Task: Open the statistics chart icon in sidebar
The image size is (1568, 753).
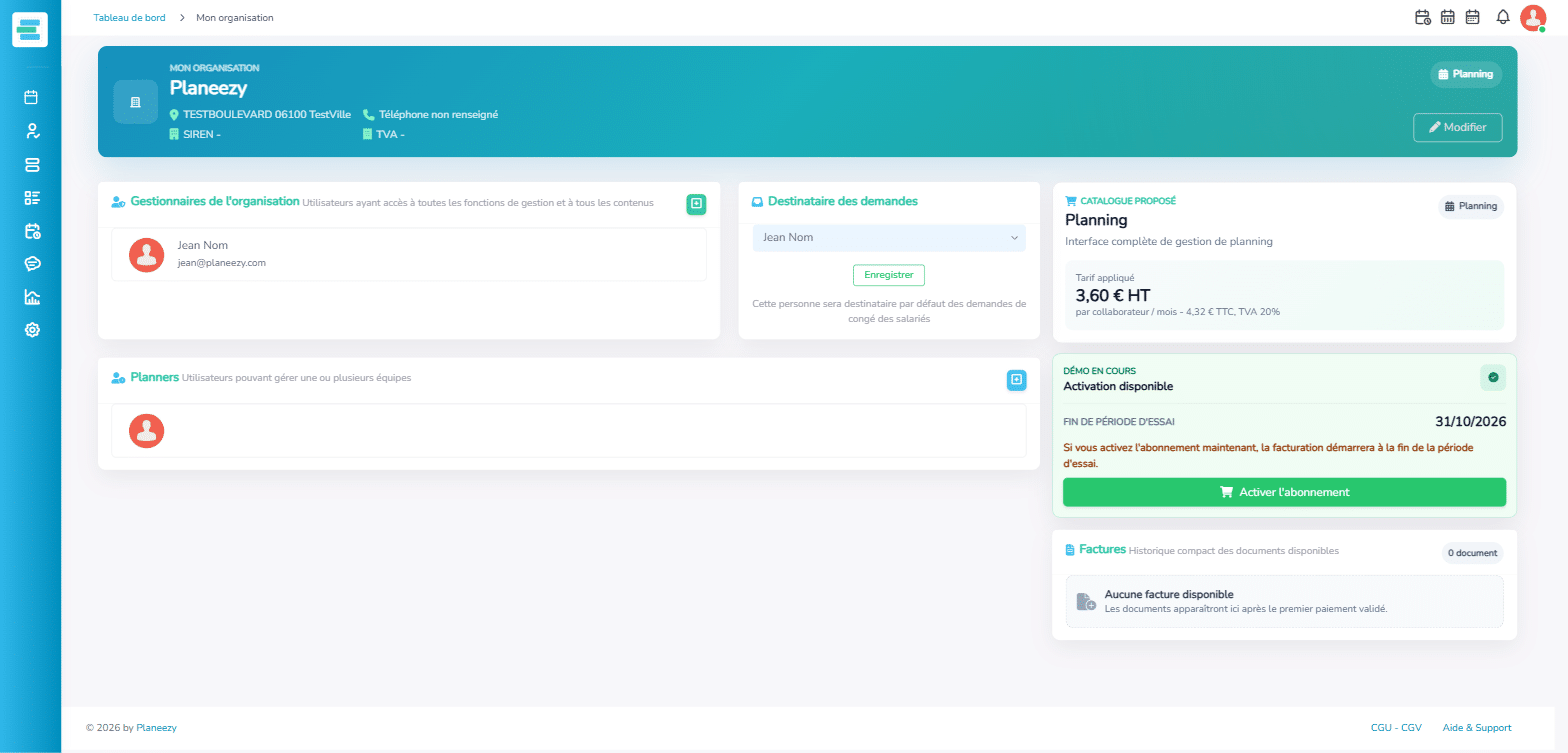Action: pos(31,297)
